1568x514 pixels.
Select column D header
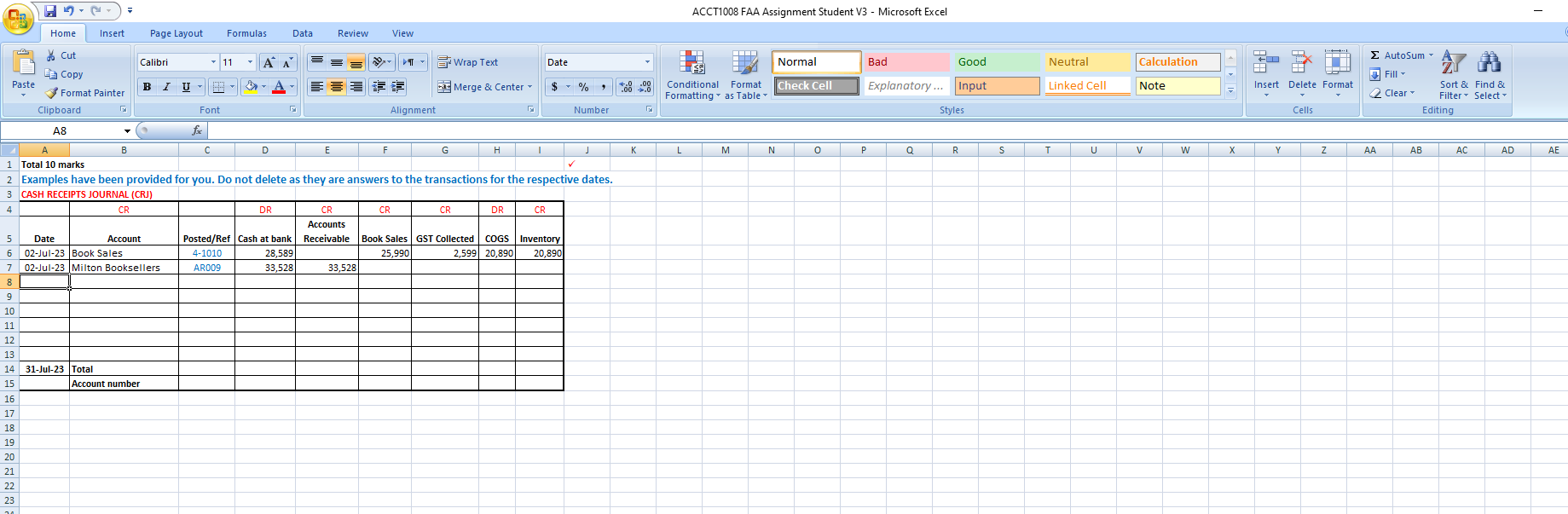point(265,150)
